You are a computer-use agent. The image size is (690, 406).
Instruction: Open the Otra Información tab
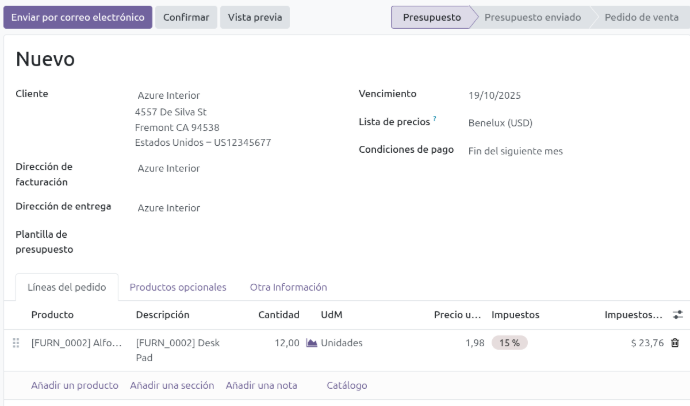coord(288,287)
